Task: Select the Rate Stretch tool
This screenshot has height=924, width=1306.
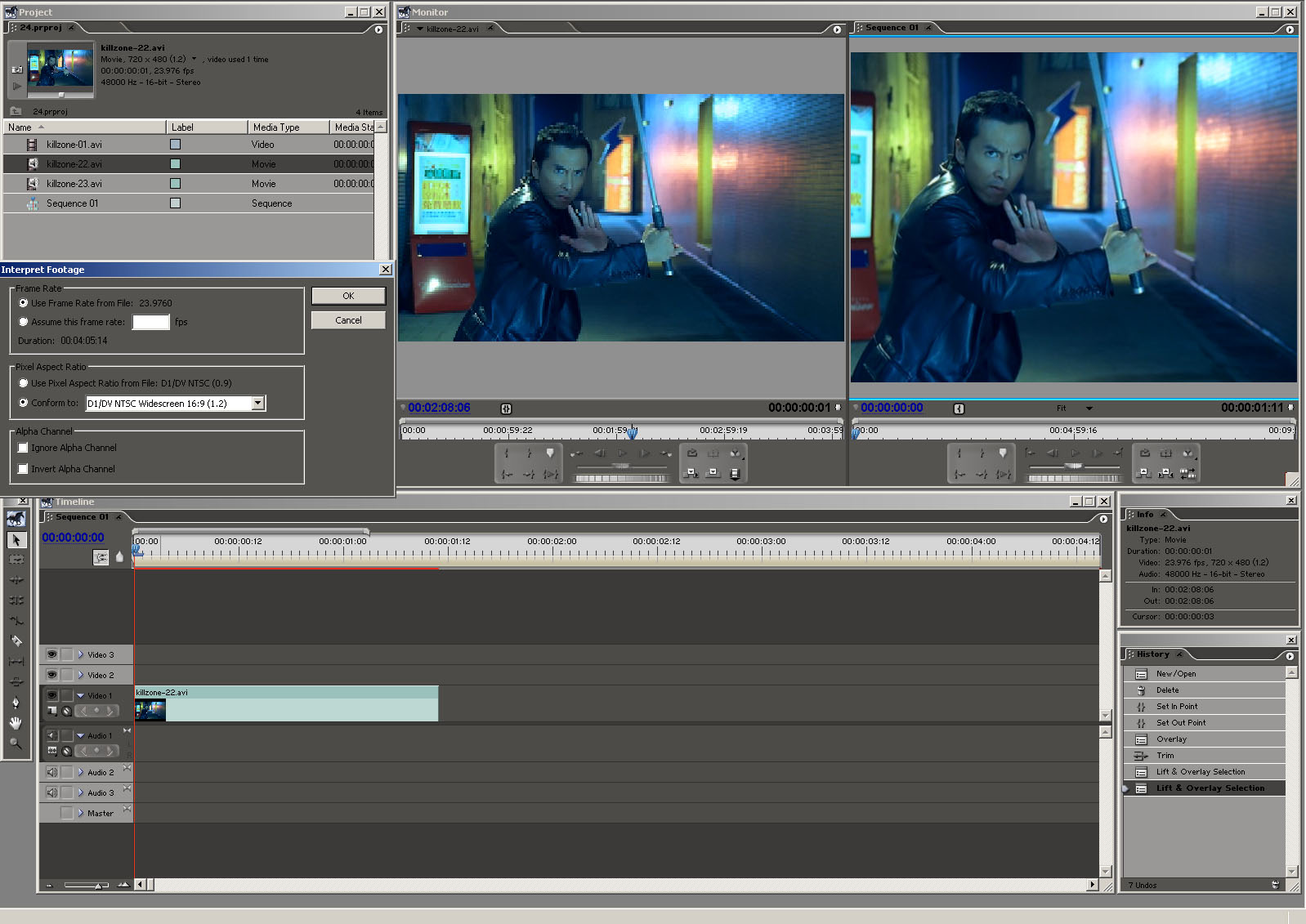Action: tap(16, 621)
